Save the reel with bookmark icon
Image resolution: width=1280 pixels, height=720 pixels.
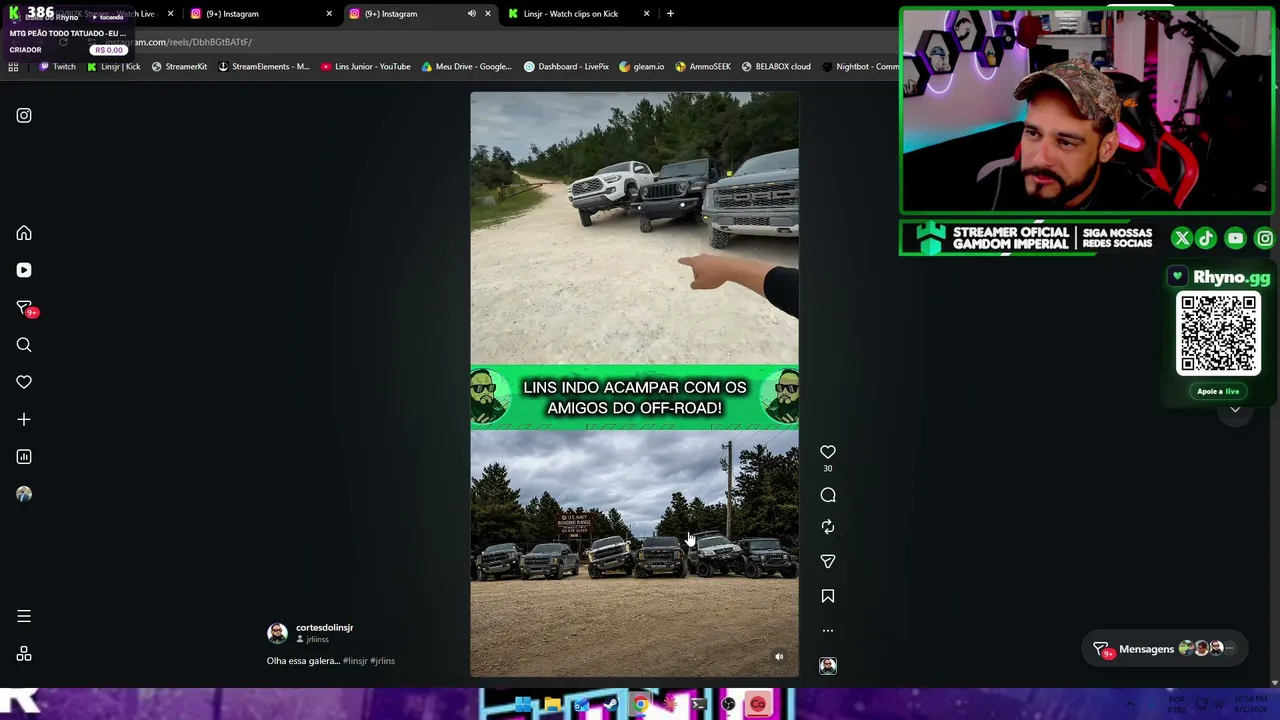828,596
